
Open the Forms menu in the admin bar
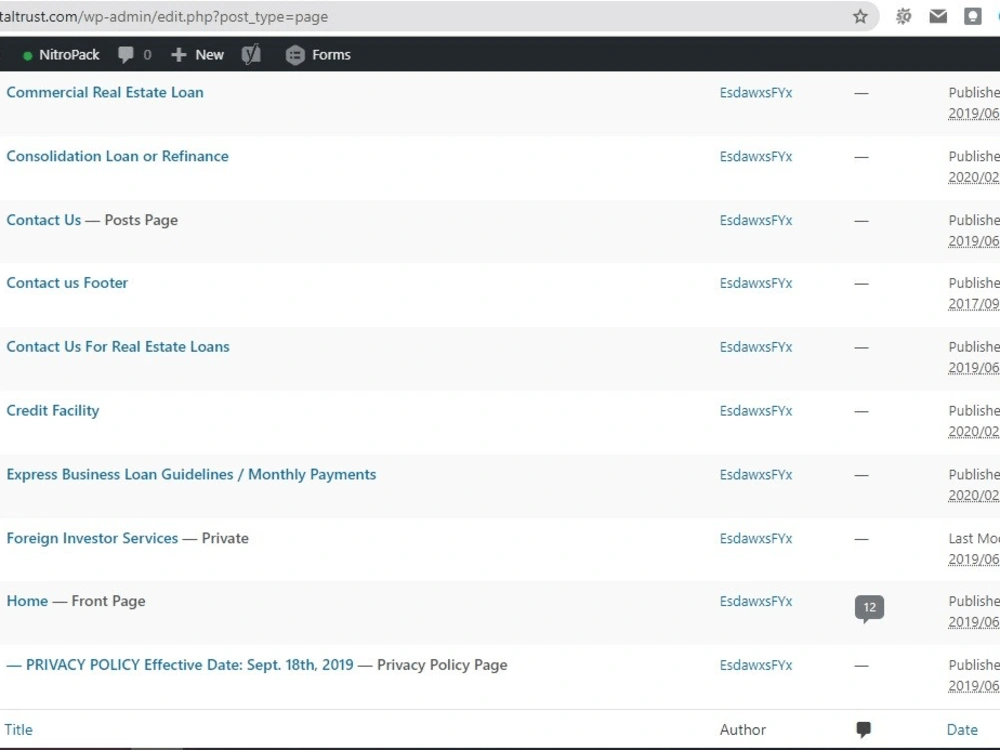click(318, 55)
